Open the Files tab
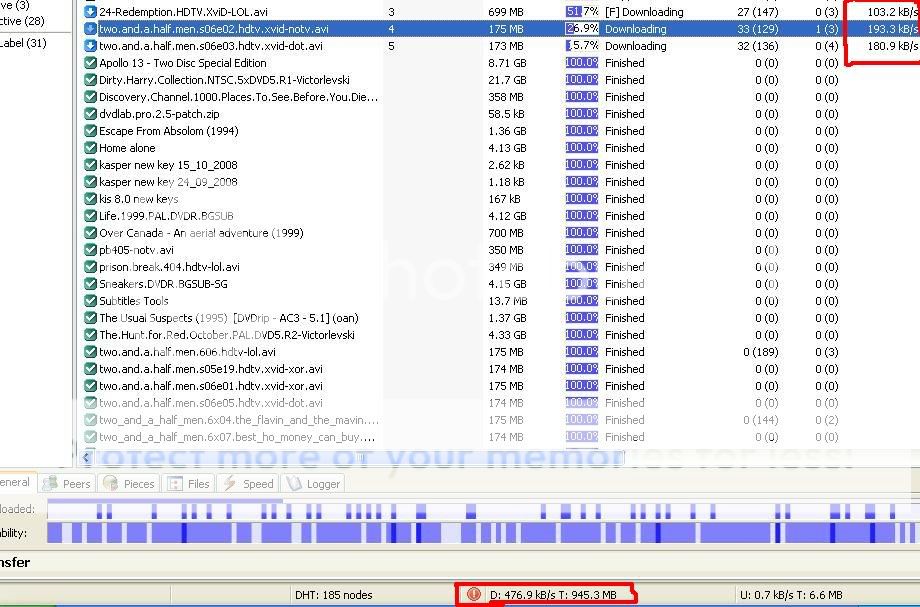 pyautogui.click(x=189, y=484)
